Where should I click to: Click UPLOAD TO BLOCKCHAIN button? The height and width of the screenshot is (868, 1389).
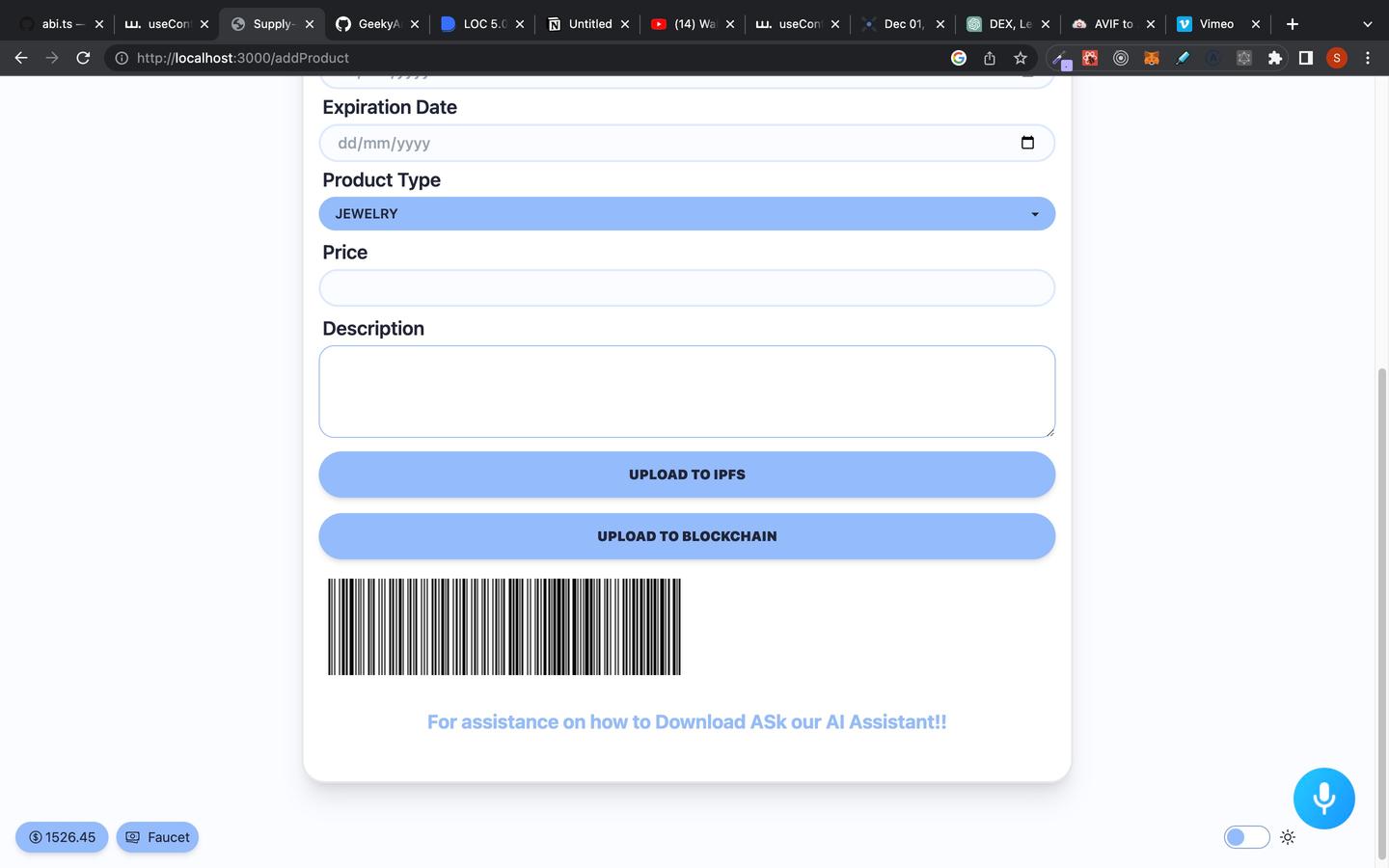coord(687,536)
